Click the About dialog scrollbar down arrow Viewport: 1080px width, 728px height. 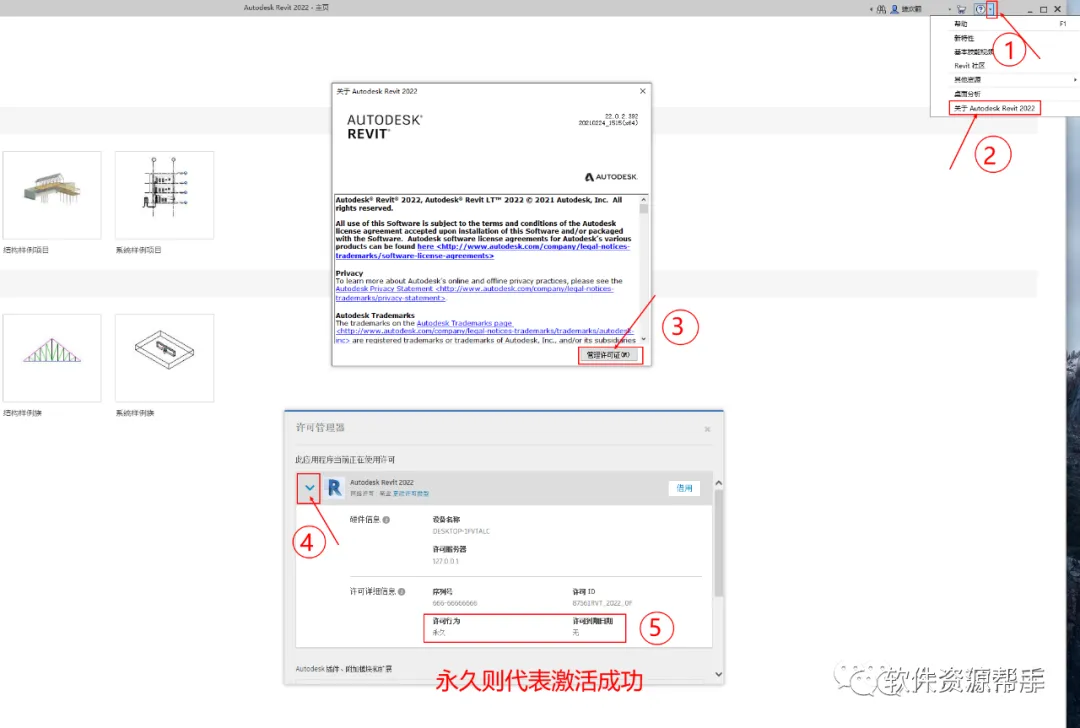tap(644, 339)
